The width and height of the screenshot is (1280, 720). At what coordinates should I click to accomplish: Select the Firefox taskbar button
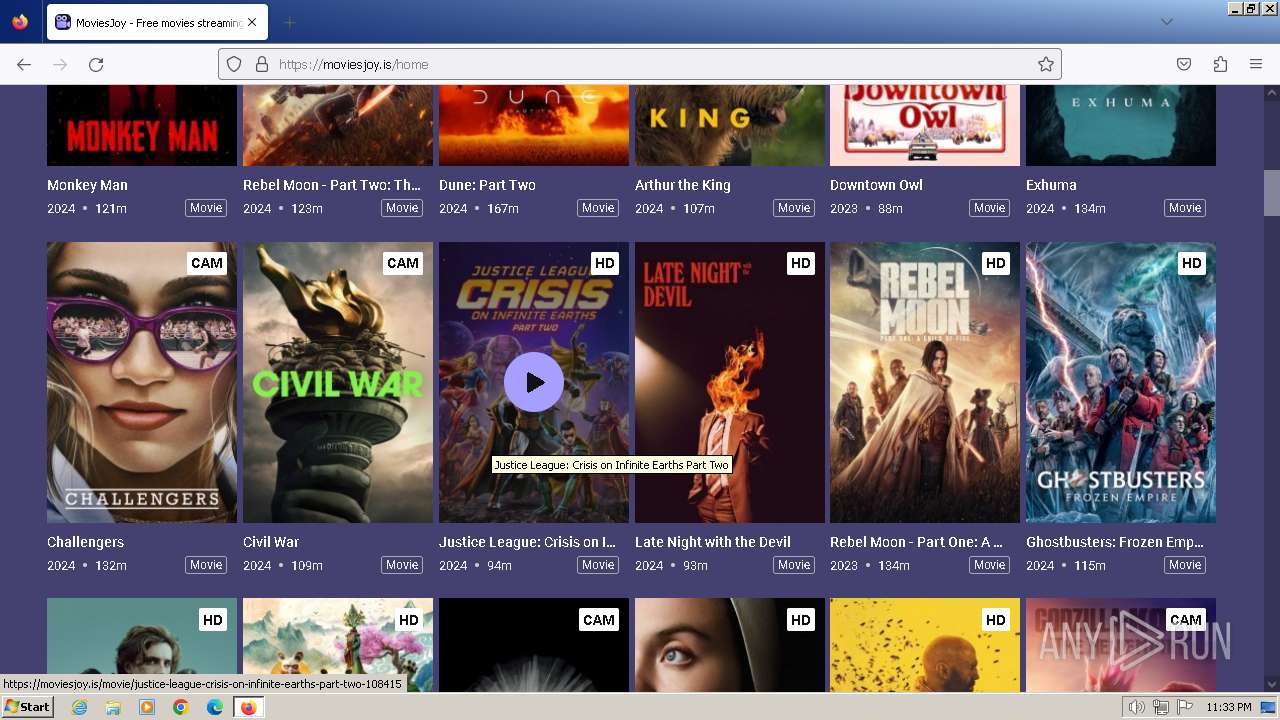(249, 707)
